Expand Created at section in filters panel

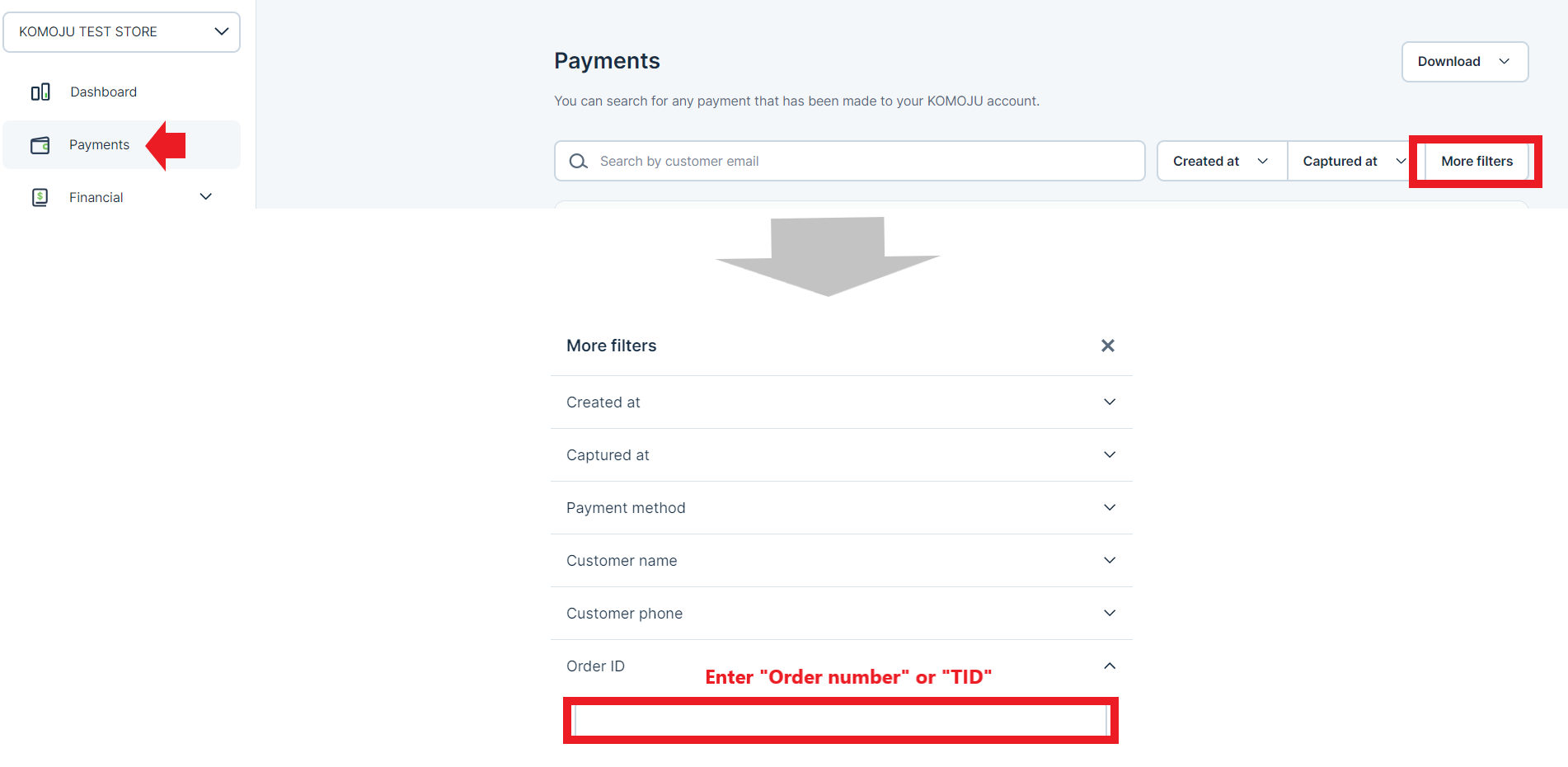coord(841,402)
